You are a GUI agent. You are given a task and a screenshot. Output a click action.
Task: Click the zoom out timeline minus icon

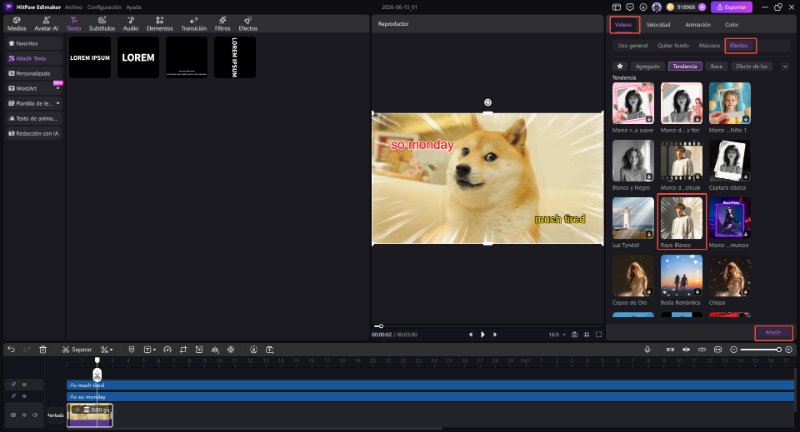(x=734, y=349)
